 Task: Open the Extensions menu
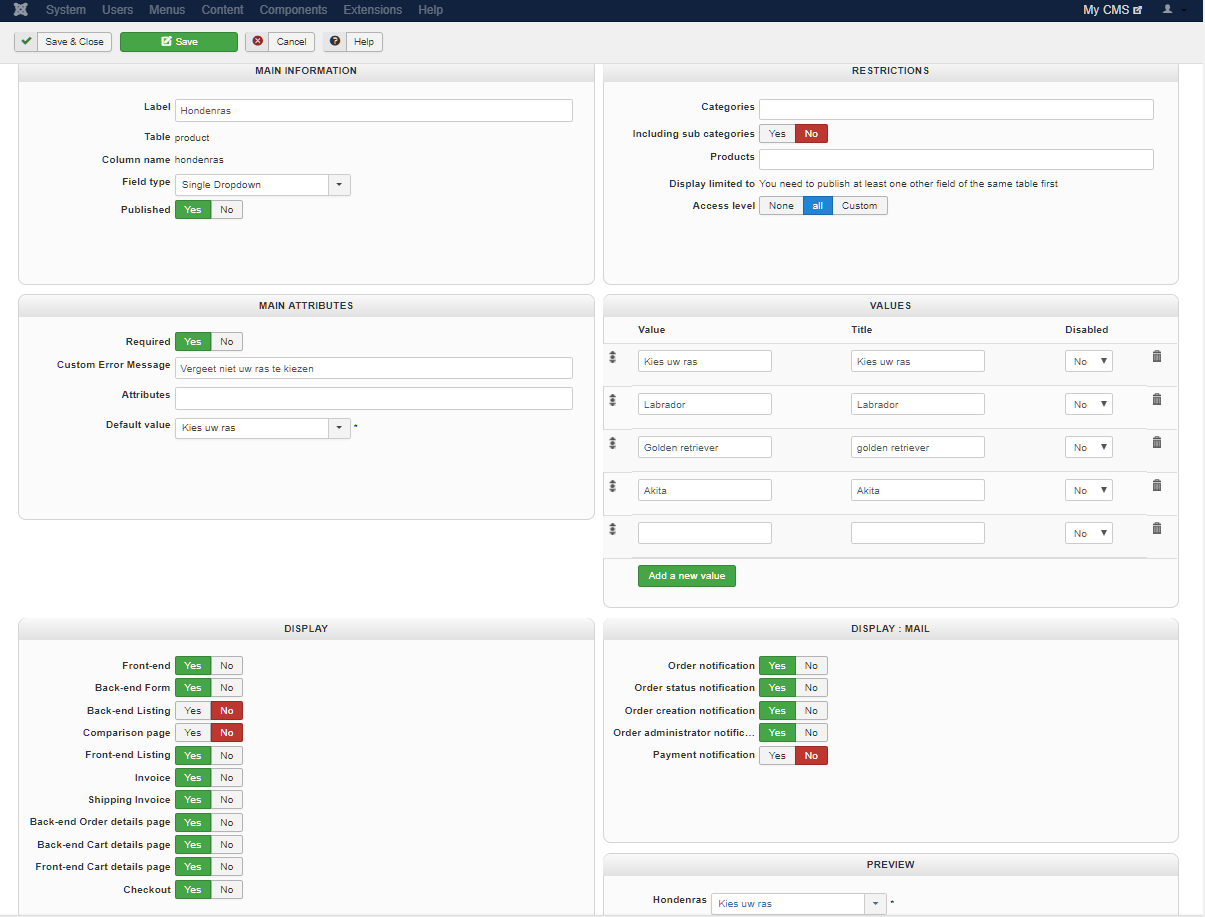pos(372,10)
